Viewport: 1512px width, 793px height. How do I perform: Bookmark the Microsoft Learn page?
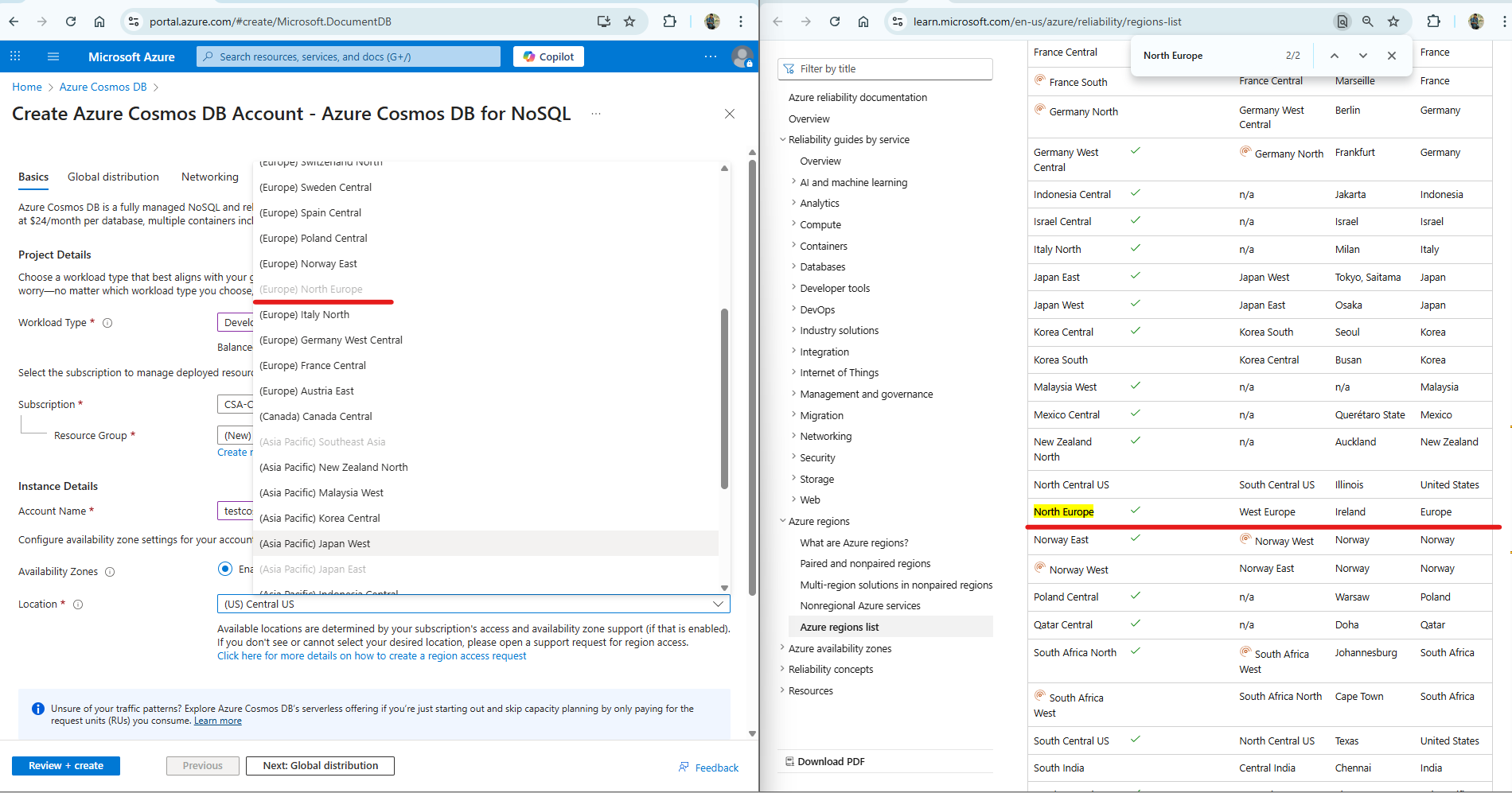[1393, 21]
